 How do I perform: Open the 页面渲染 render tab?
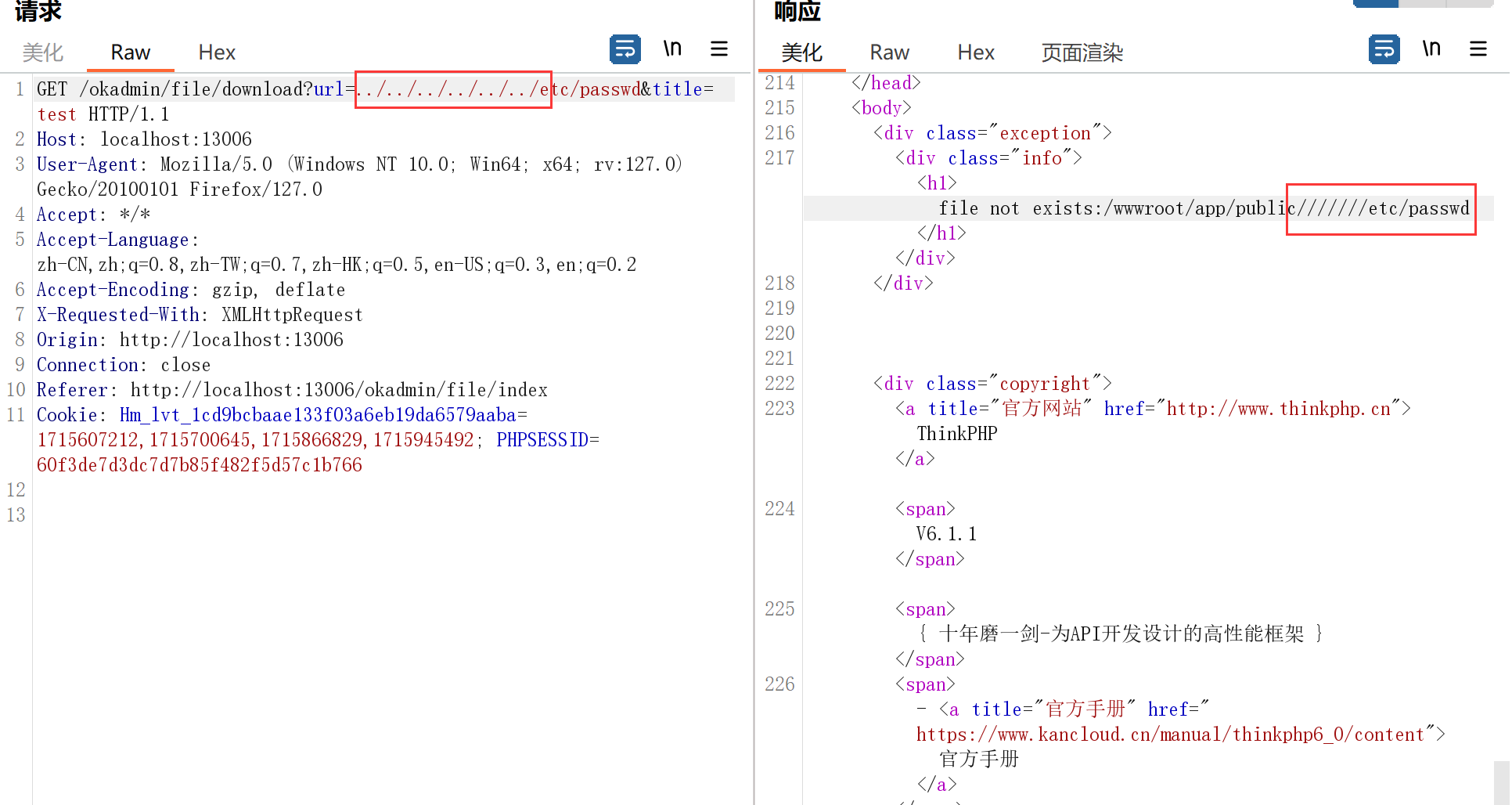click(x=1082, y=52)
